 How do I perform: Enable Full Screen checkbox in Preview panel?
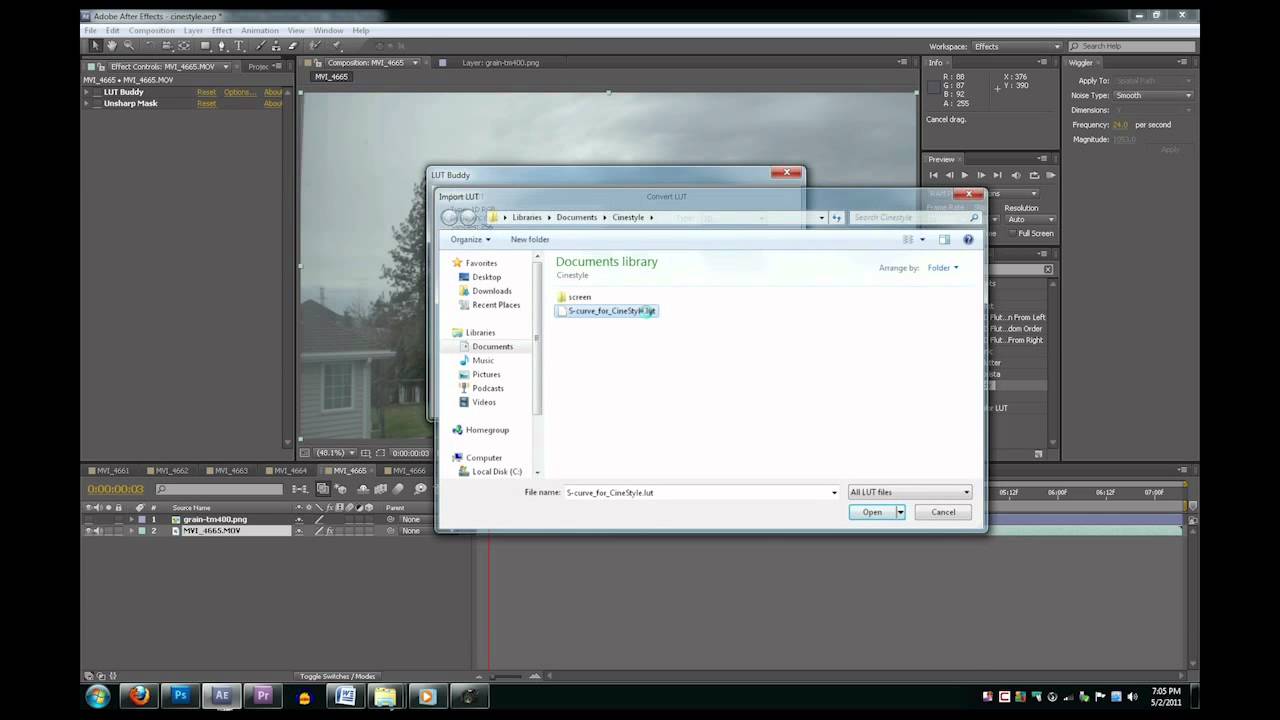pyautogui.click(x=1011, y=233)
